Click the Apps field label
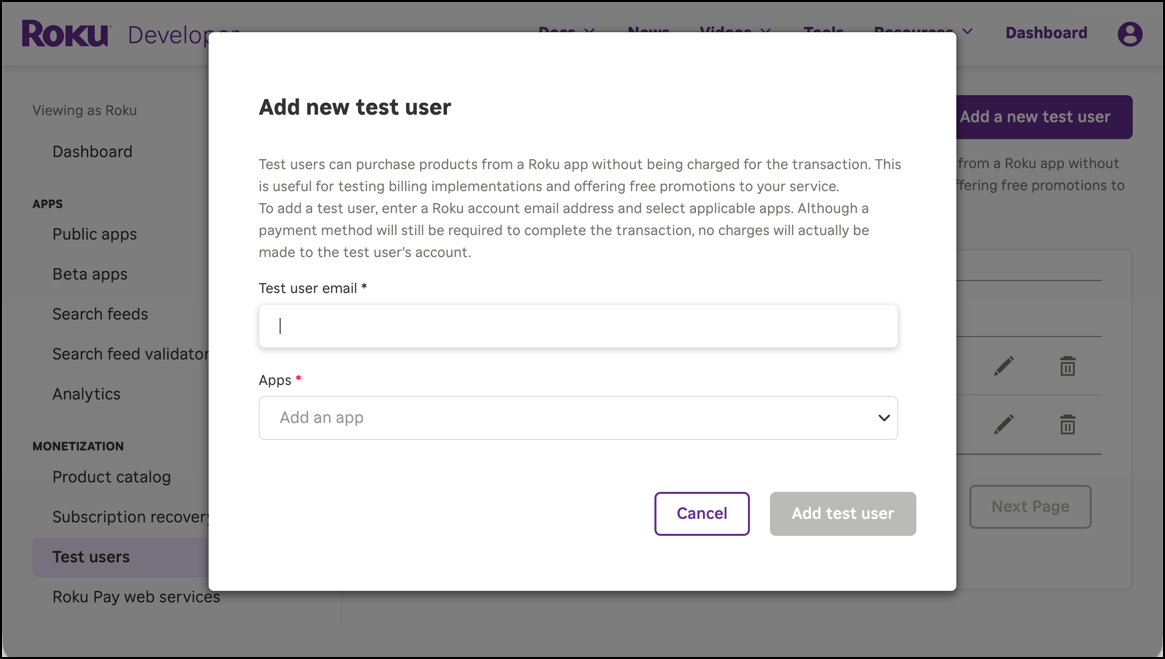The height and width of the screenshot is (659, 1165). (279, 380)
